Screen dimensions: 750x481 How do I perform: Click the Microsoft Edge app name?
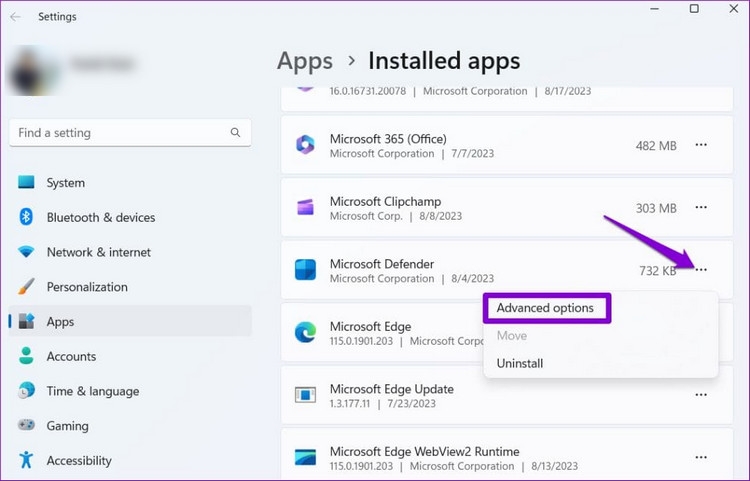(x=370, y=327)
